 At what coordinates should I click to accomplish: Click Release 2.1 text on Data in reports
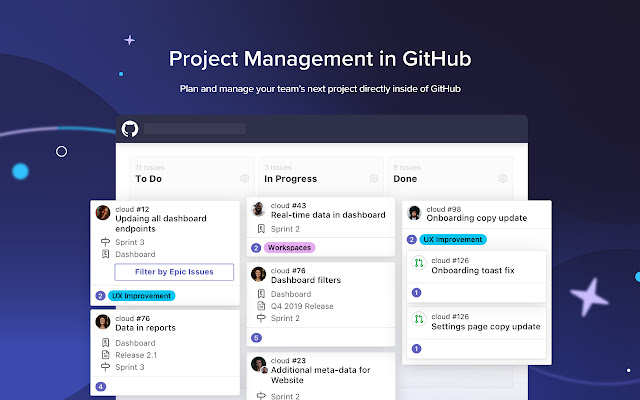click(x=136, y=355)
